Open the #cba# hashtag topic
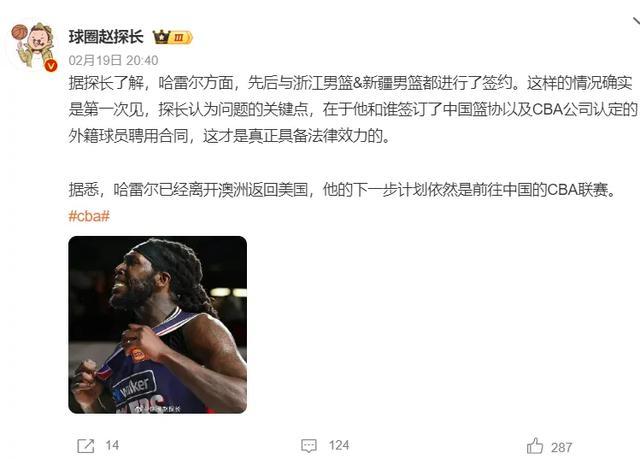 click(x=89, y=215)
